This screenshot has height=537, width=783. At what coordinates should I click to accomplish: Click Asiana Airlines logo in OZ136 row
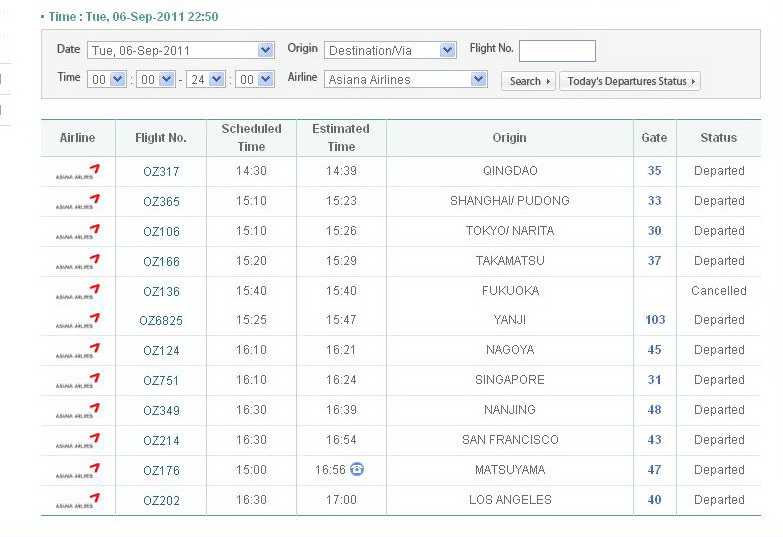[78, 291]
